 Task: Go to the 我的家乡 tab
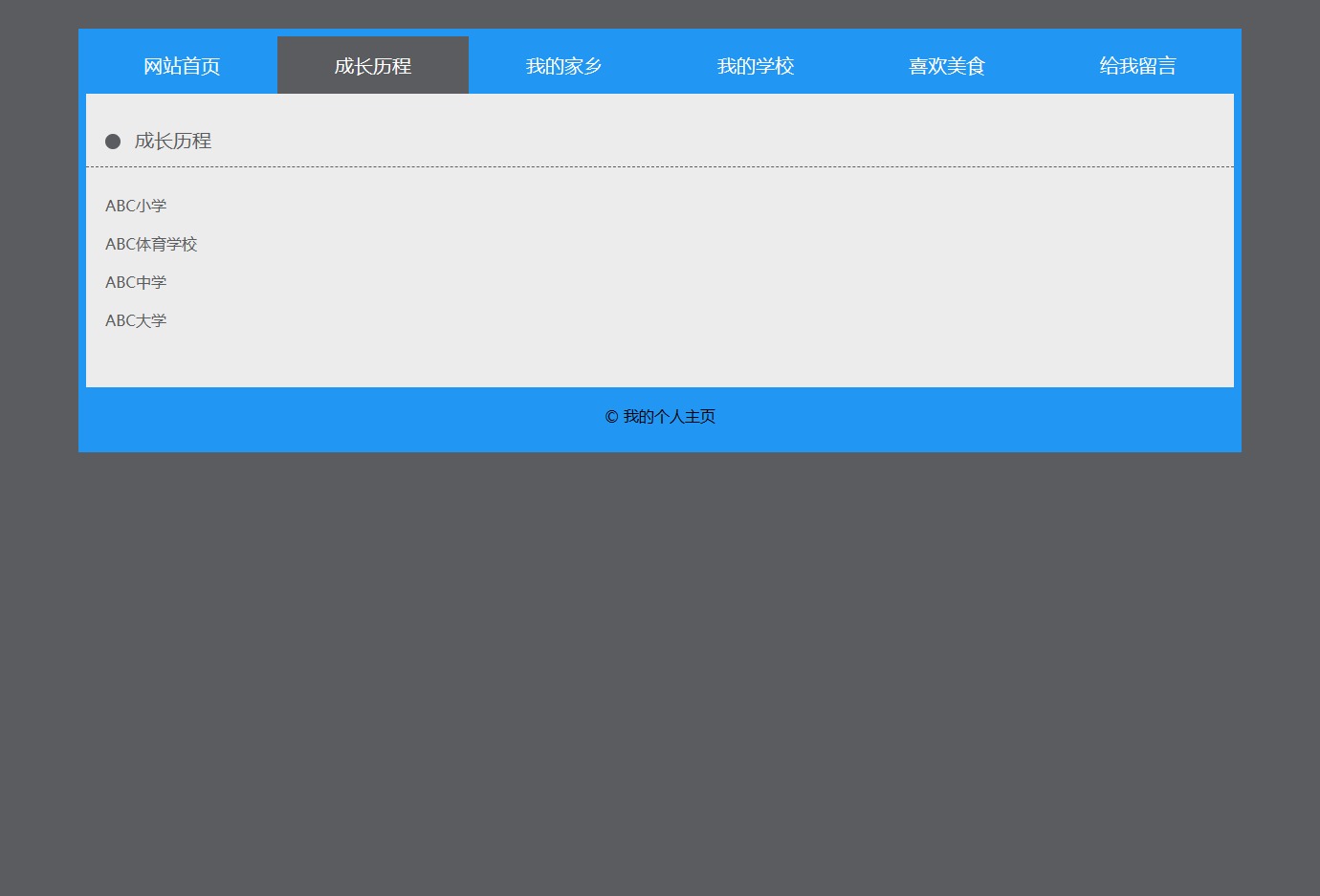click(564, 66)
